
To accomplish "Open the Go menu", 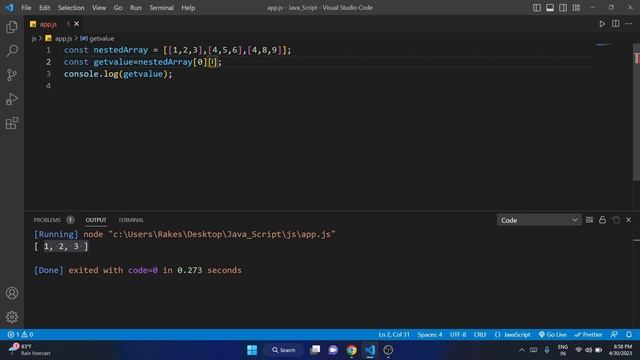I will tap(118, 8).
